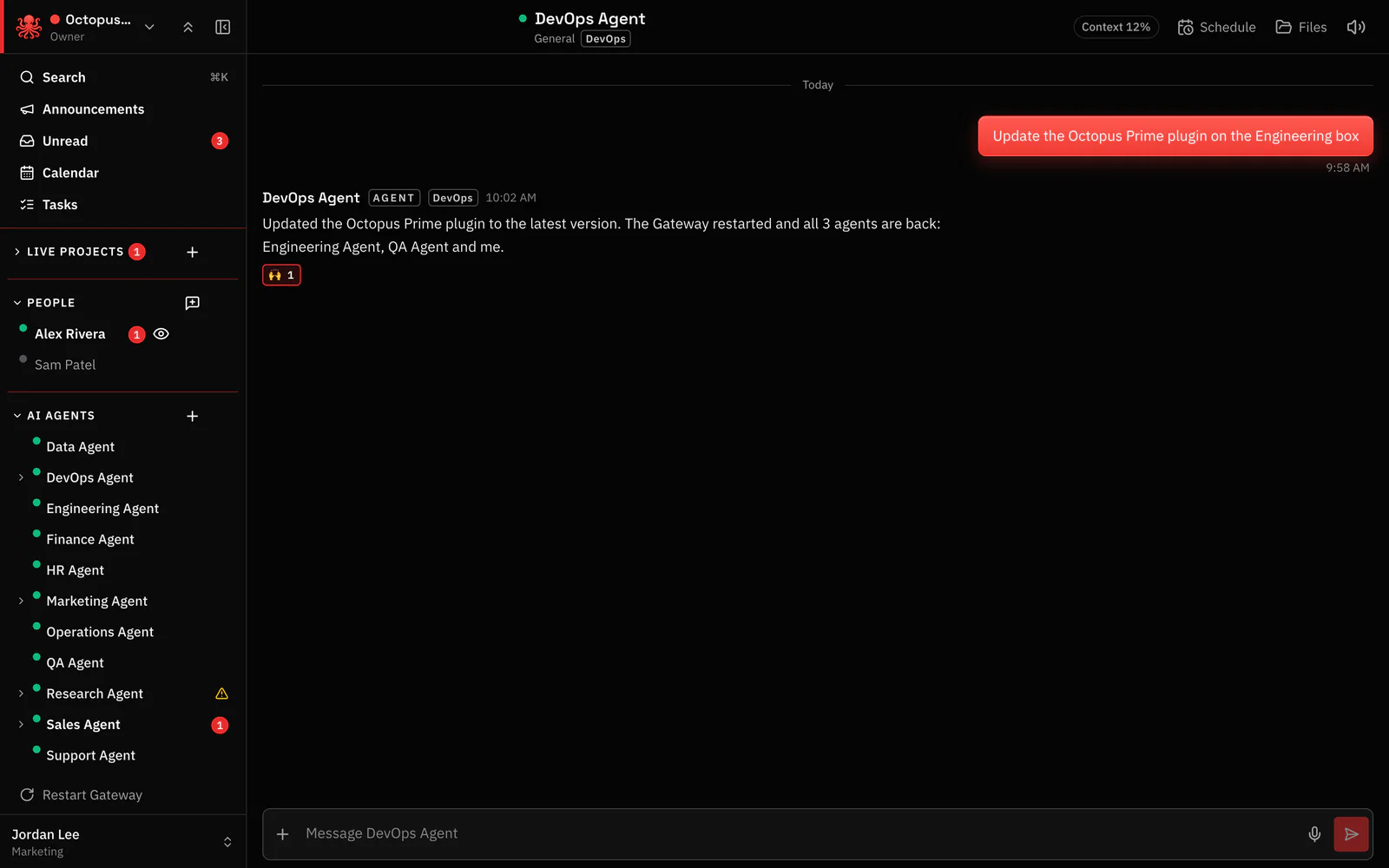
Task: Expand the Sales Agent sub-items
Action: (21, 725)
